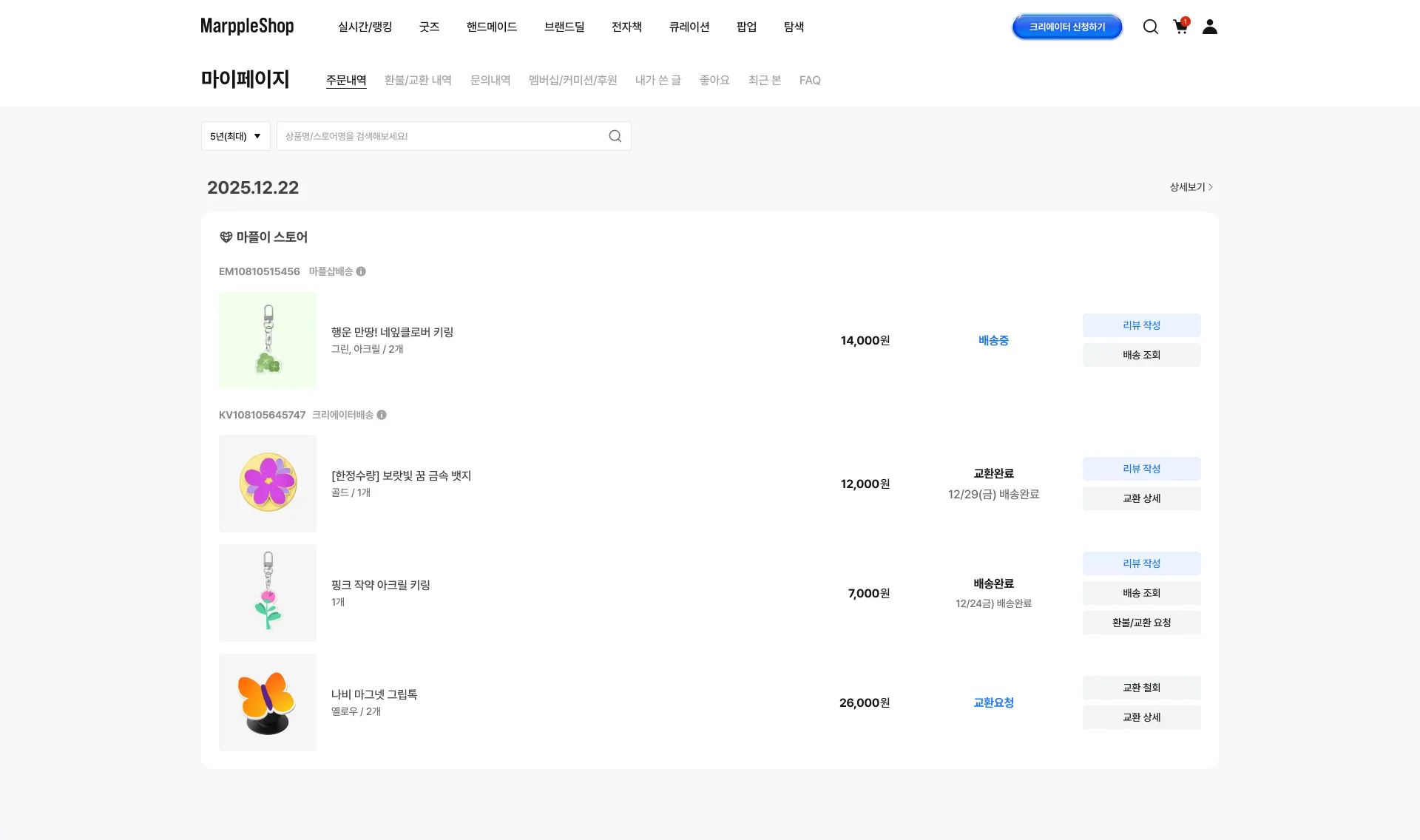Viewport: 1420px width, 840px height.
Task: Open search with the header magnifier icon
Action: [x=1150, y=27]
